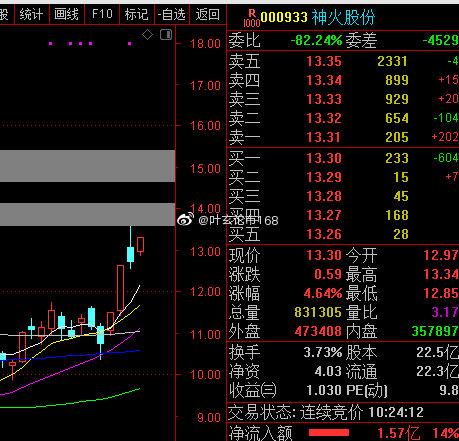Click the 9.00 price axis label
The height and width of the screenshot is (441, 459).
point(209,417)
